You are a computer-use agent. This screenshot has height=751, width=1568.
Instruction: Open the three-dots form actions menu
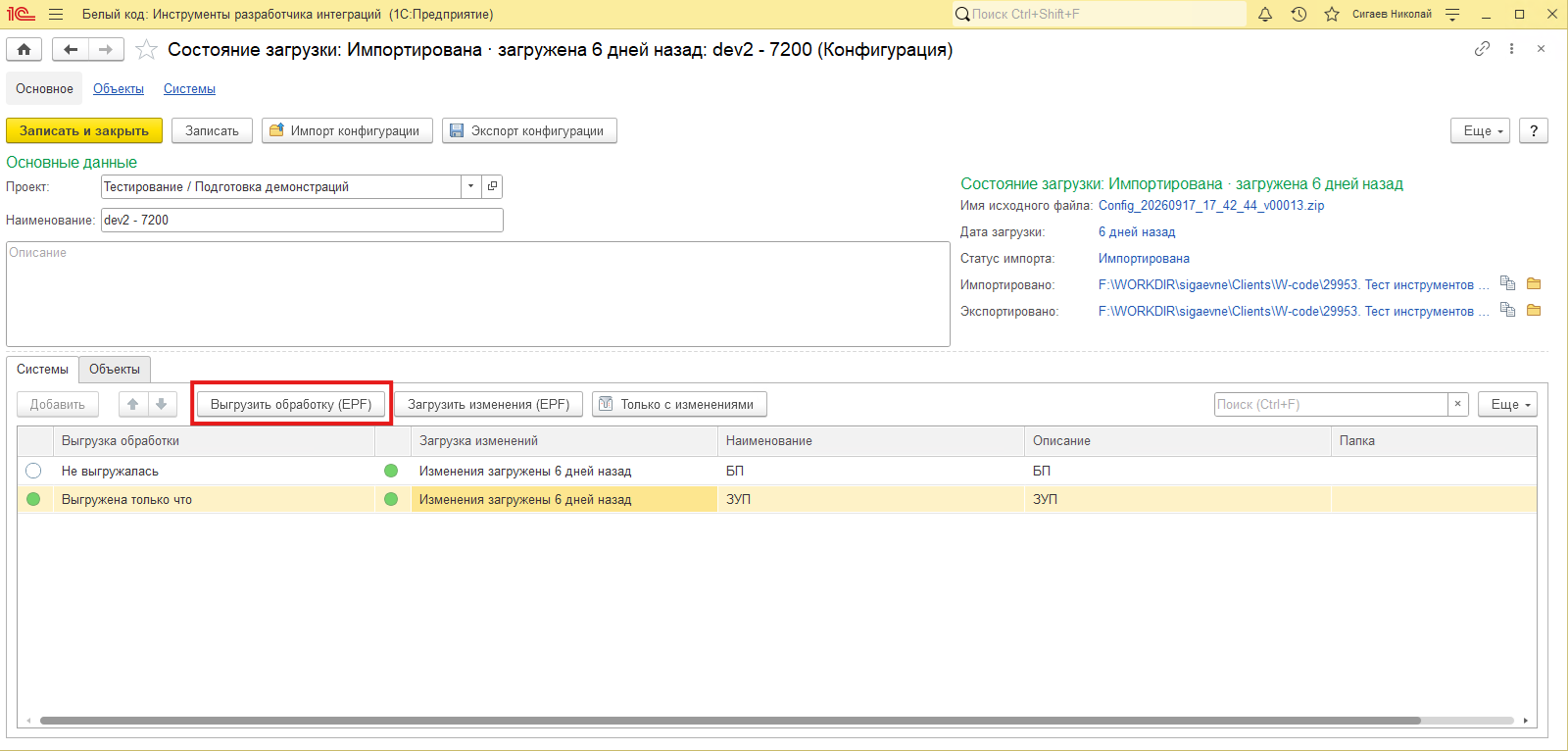tap(1511, 49)
